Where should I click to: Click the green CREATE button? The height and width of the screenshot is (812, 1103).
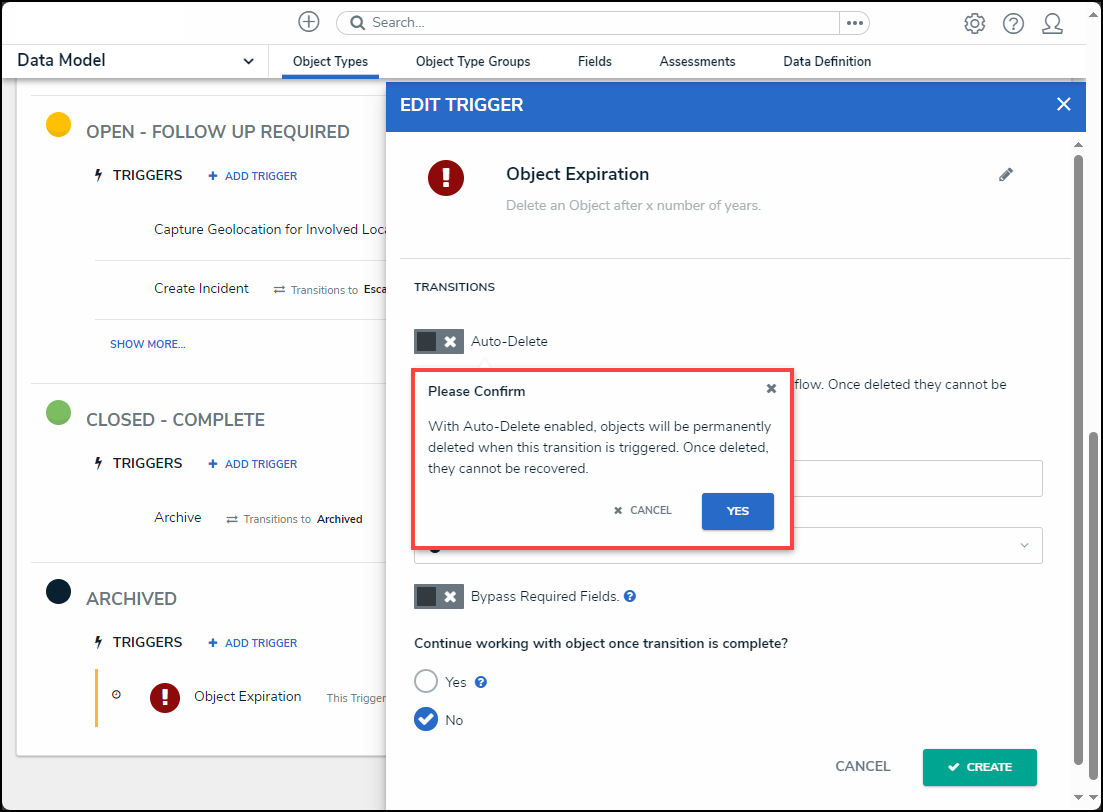(x=979, y=767)
